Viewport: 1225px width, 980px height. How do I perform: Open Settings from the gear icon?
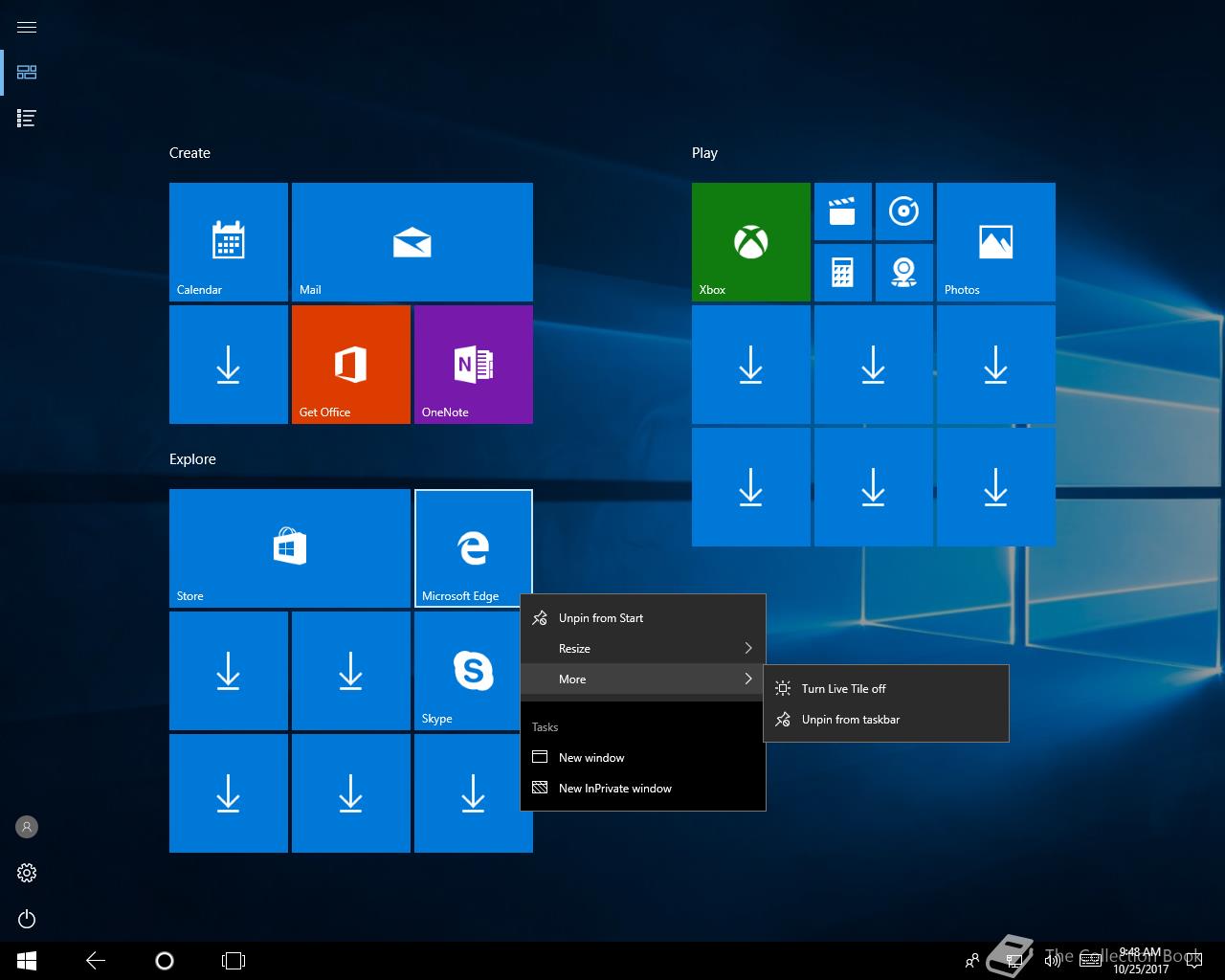pyautogui.click(x=27, y=873)
